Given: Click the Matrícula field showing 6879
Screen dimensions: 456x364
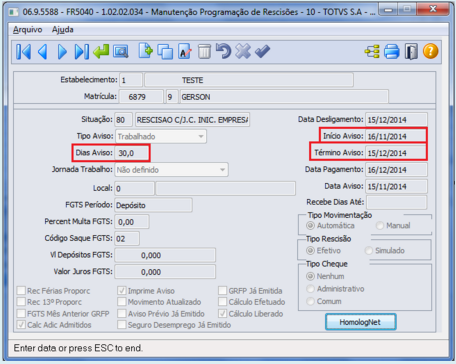Looking at the screenshot, I should coord(141,97).
